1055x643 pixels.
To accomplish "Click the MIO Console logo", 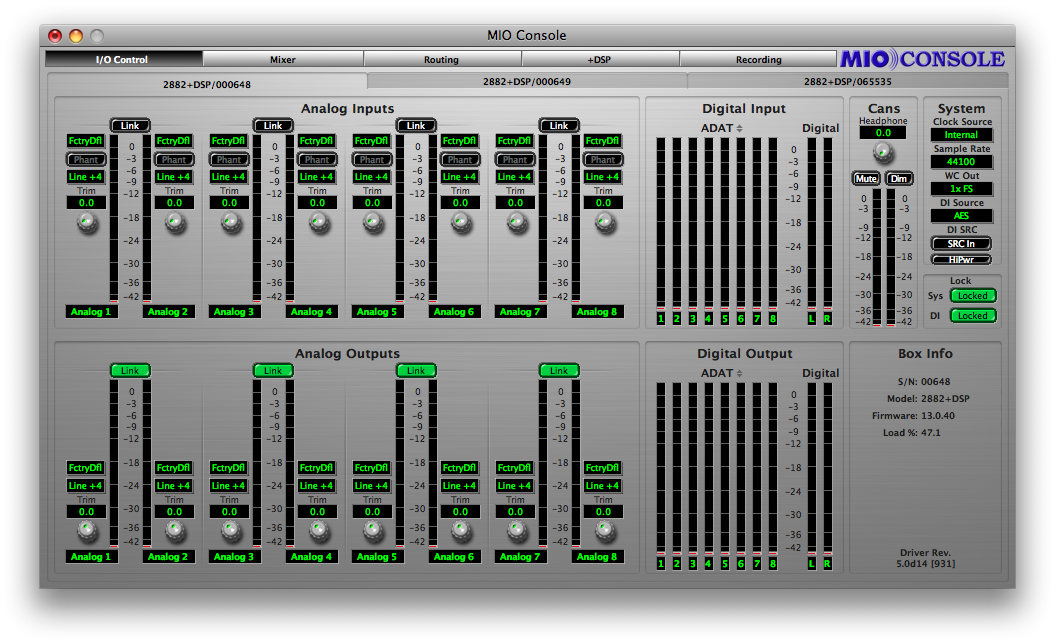I will coord(922,59).
